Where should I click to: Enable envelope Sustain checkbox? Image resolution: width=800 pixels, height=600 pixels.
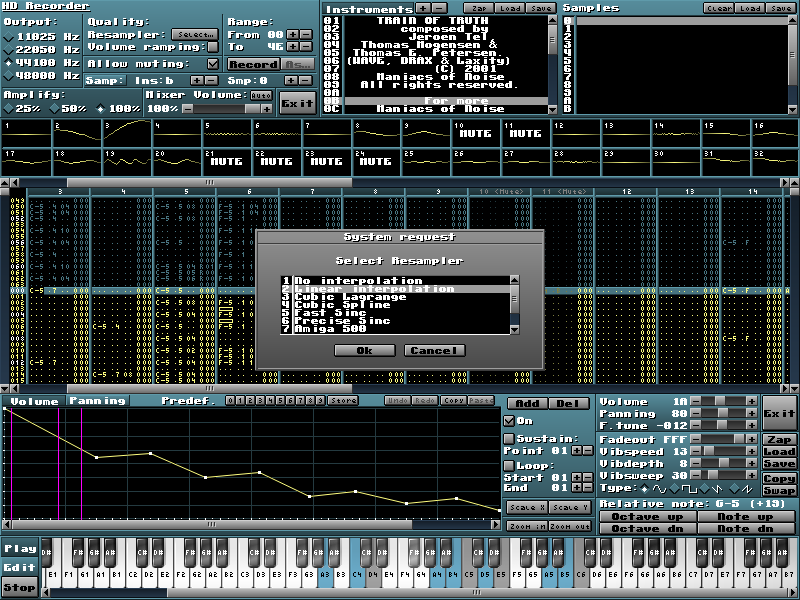coord(509,438)
